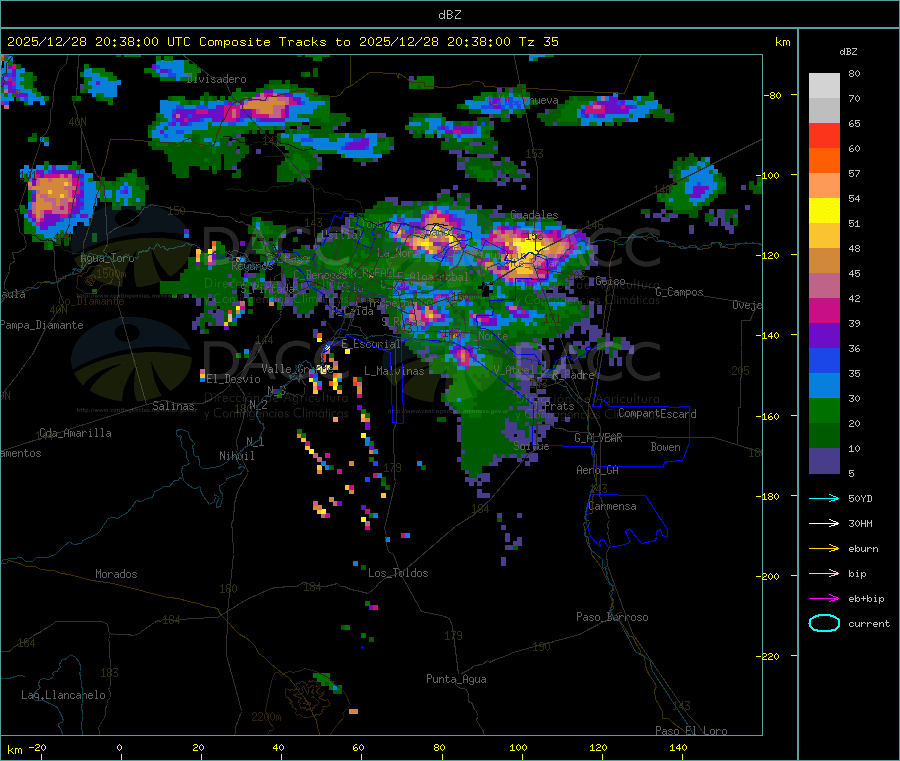Click the eburn yellow arrow legend icon

824,549
